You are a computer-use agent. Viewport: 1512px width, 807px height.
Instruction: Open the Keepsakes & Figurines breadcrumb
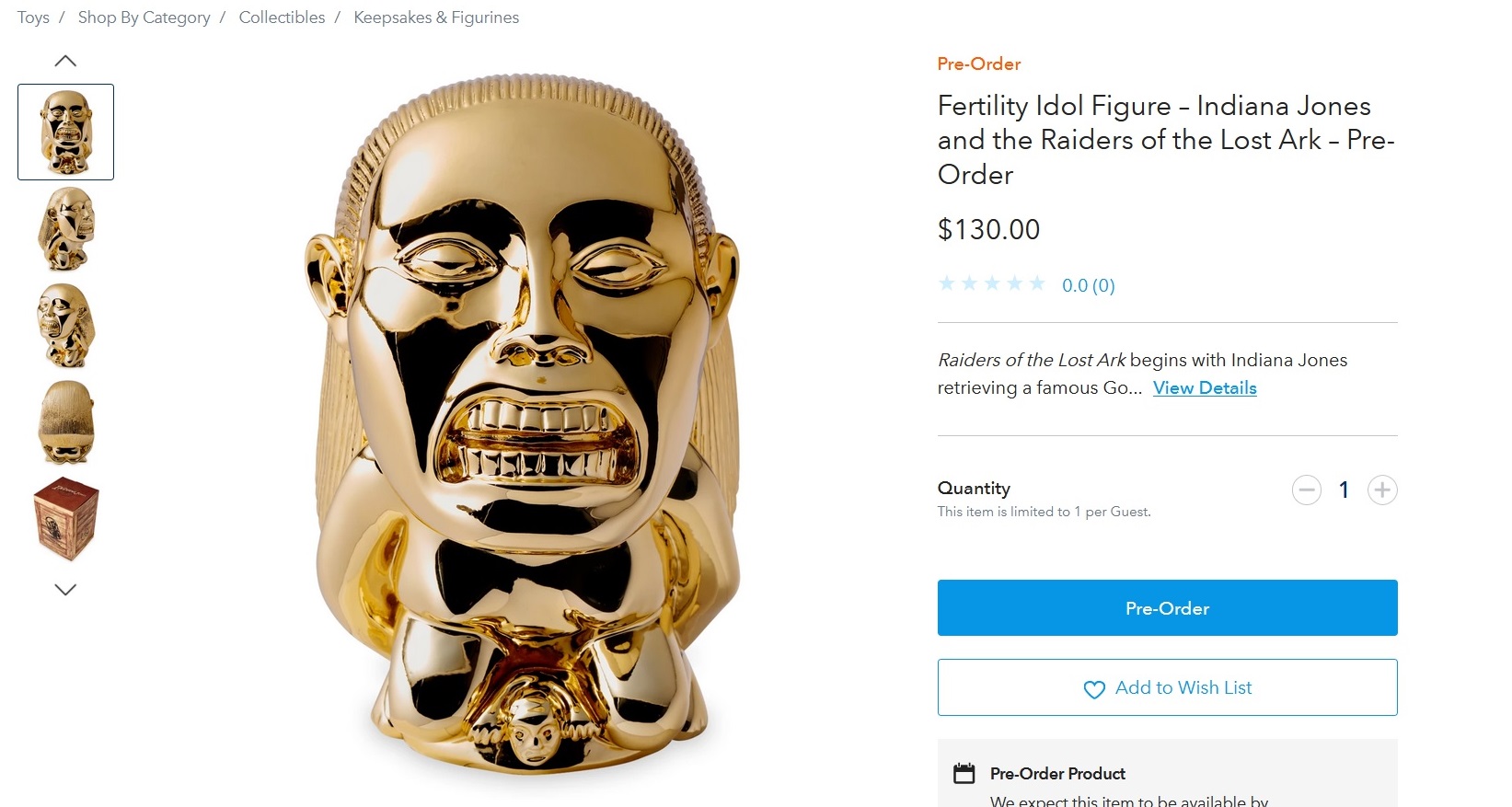(x=436, y=17)
